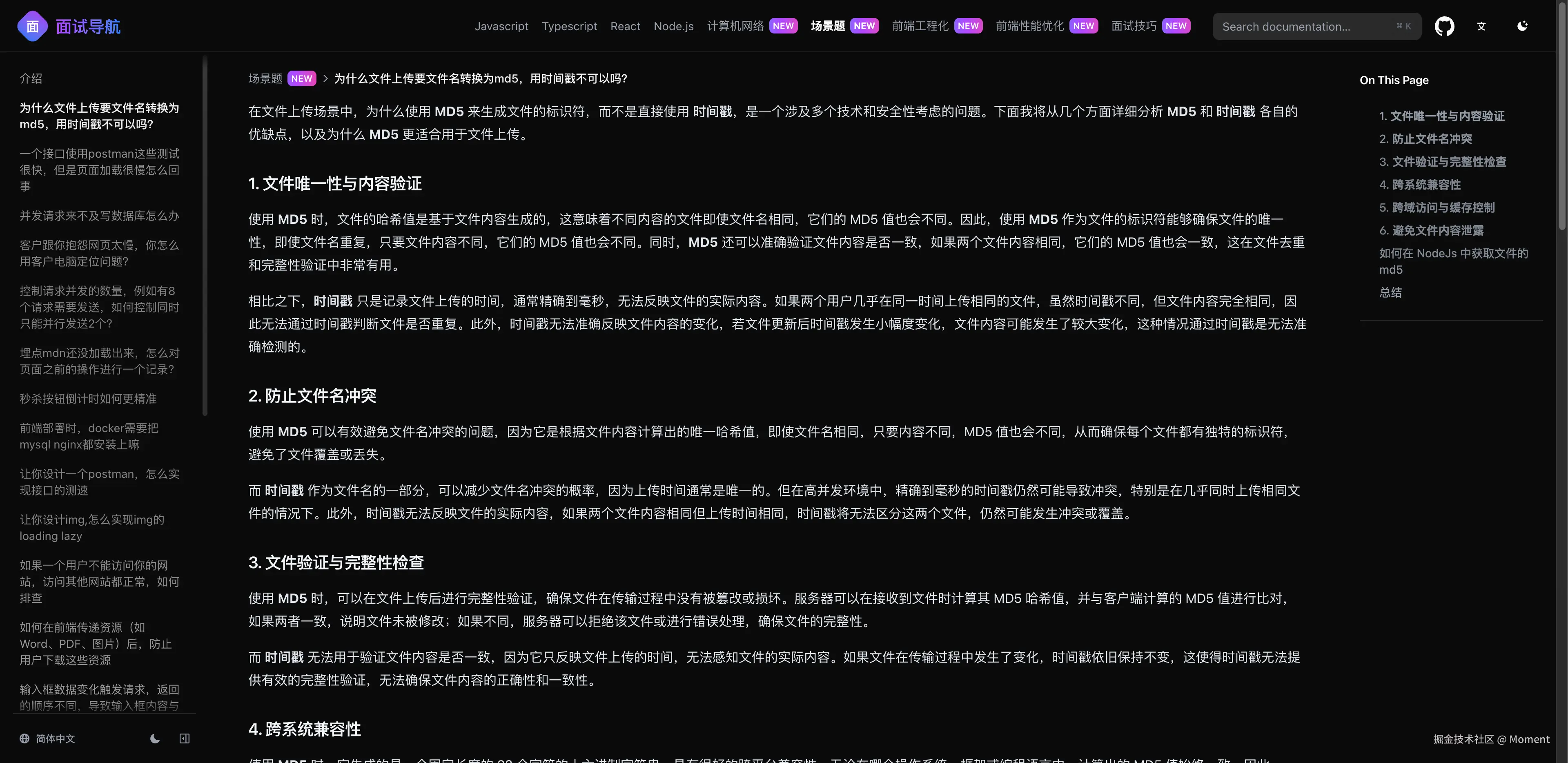
Task: Open 秒杀按钮倒计时如何更精准 article
Action: tap(88, 399)
